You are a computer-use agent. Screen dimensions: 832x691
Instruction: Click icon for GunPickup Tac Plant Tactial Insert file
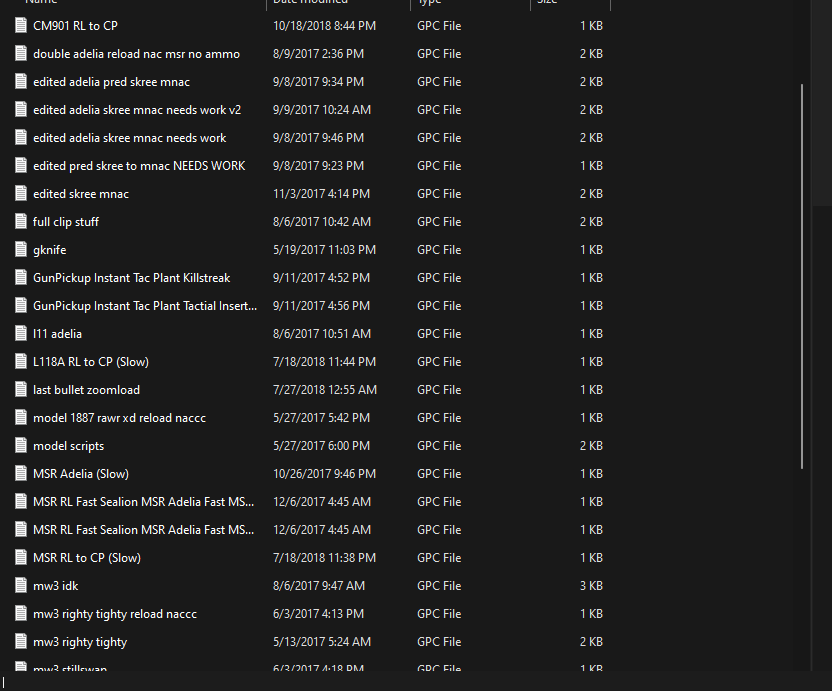click(21, 306)
